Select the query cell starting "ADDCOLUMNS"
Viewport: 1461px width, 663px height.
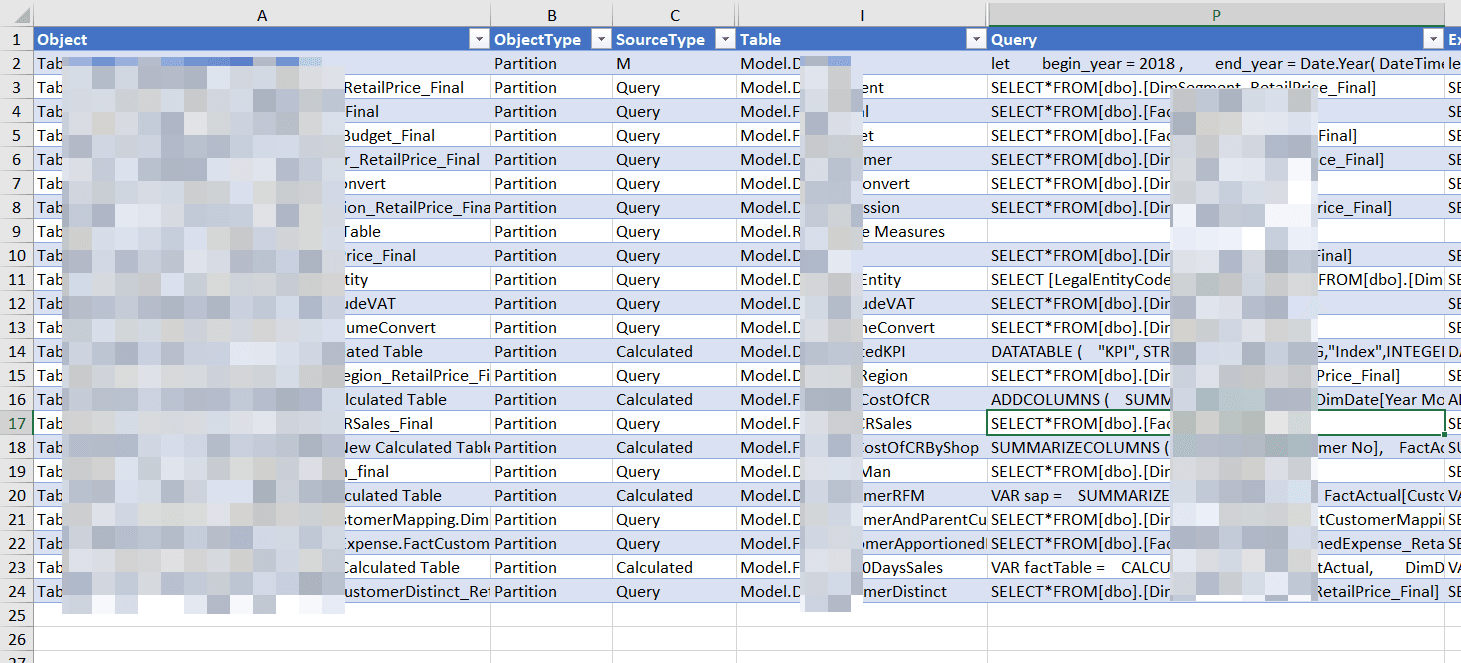(x=1216, y=399)
